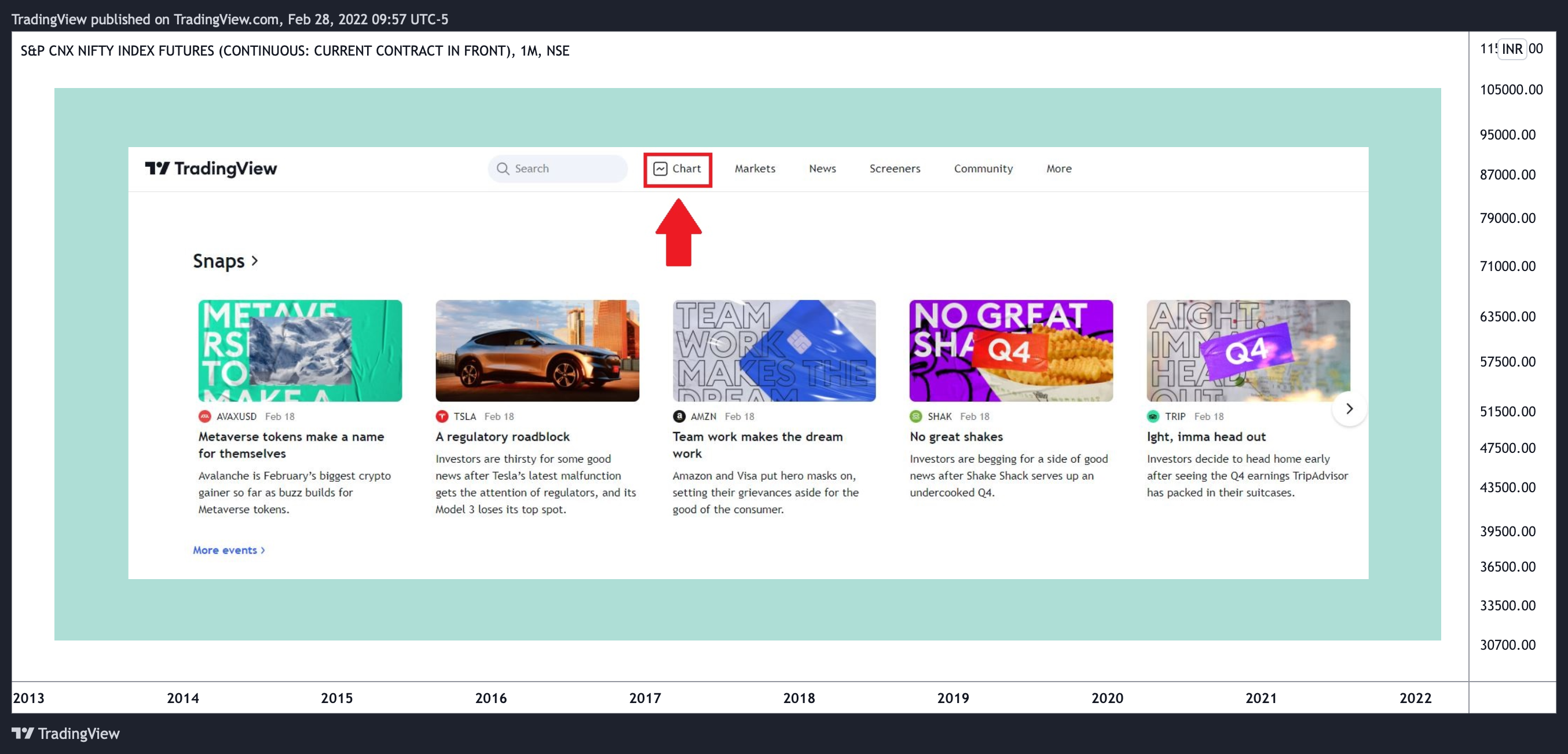Open the Markets menu

pyautogui.click(x=755, y=169)
